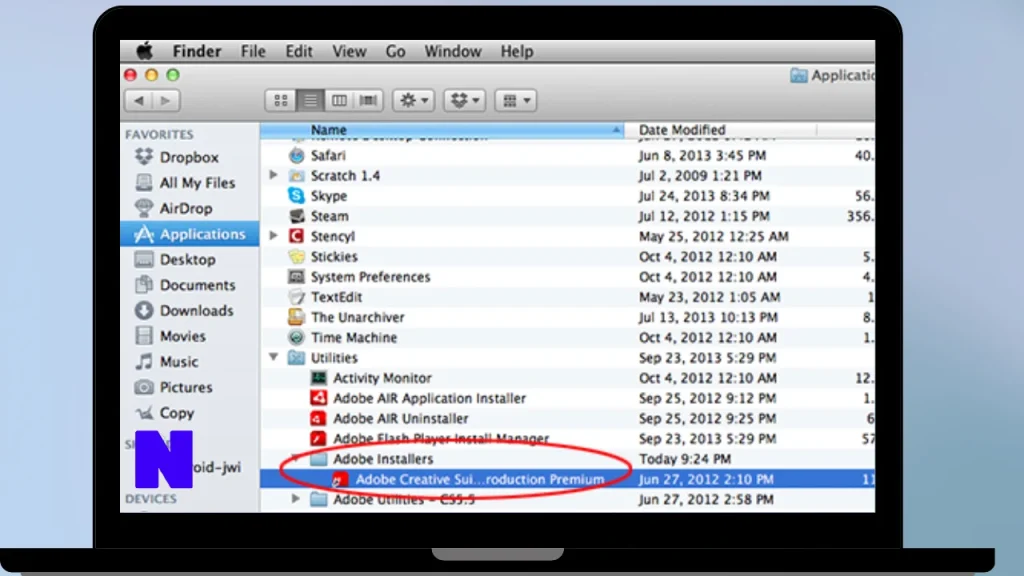
Task: Switch to list view
Action: [310, 101]
